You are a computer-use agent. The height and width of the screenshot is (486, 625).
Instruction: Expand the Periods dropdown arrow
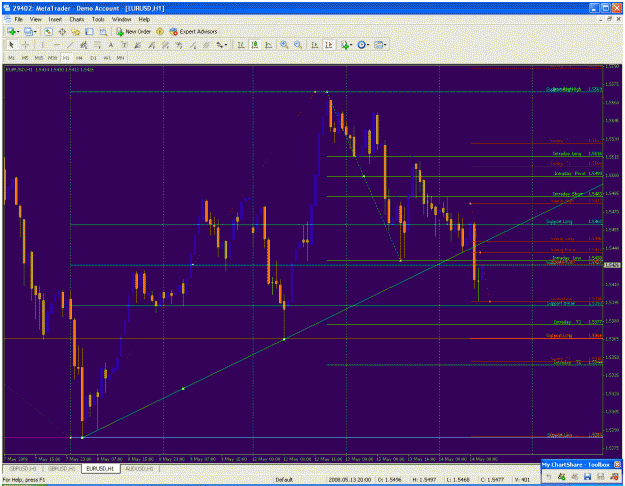(x=368, y=45)
